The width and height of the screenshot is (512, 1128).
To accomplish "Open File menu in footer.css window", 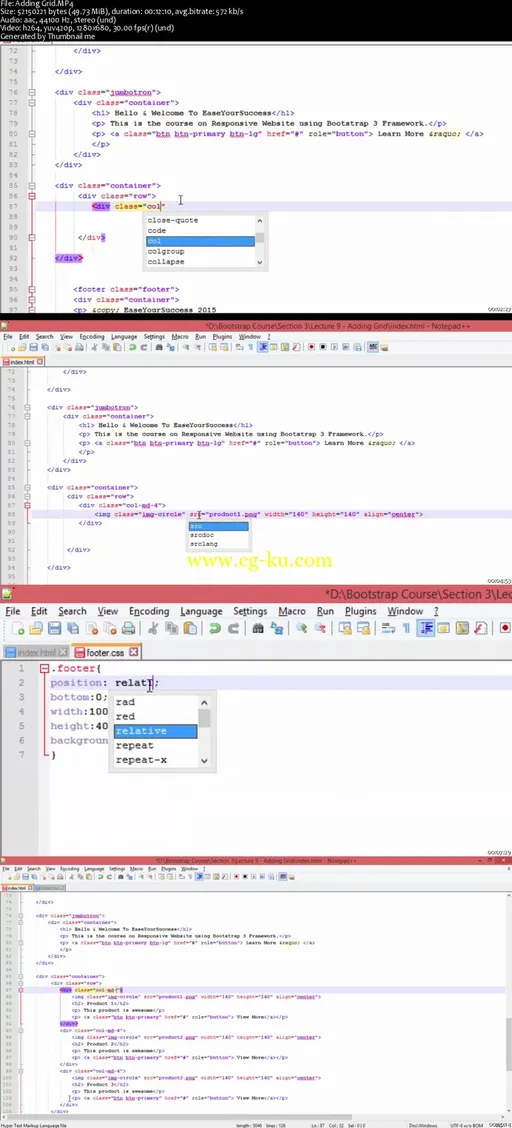I will click(13, 611).
